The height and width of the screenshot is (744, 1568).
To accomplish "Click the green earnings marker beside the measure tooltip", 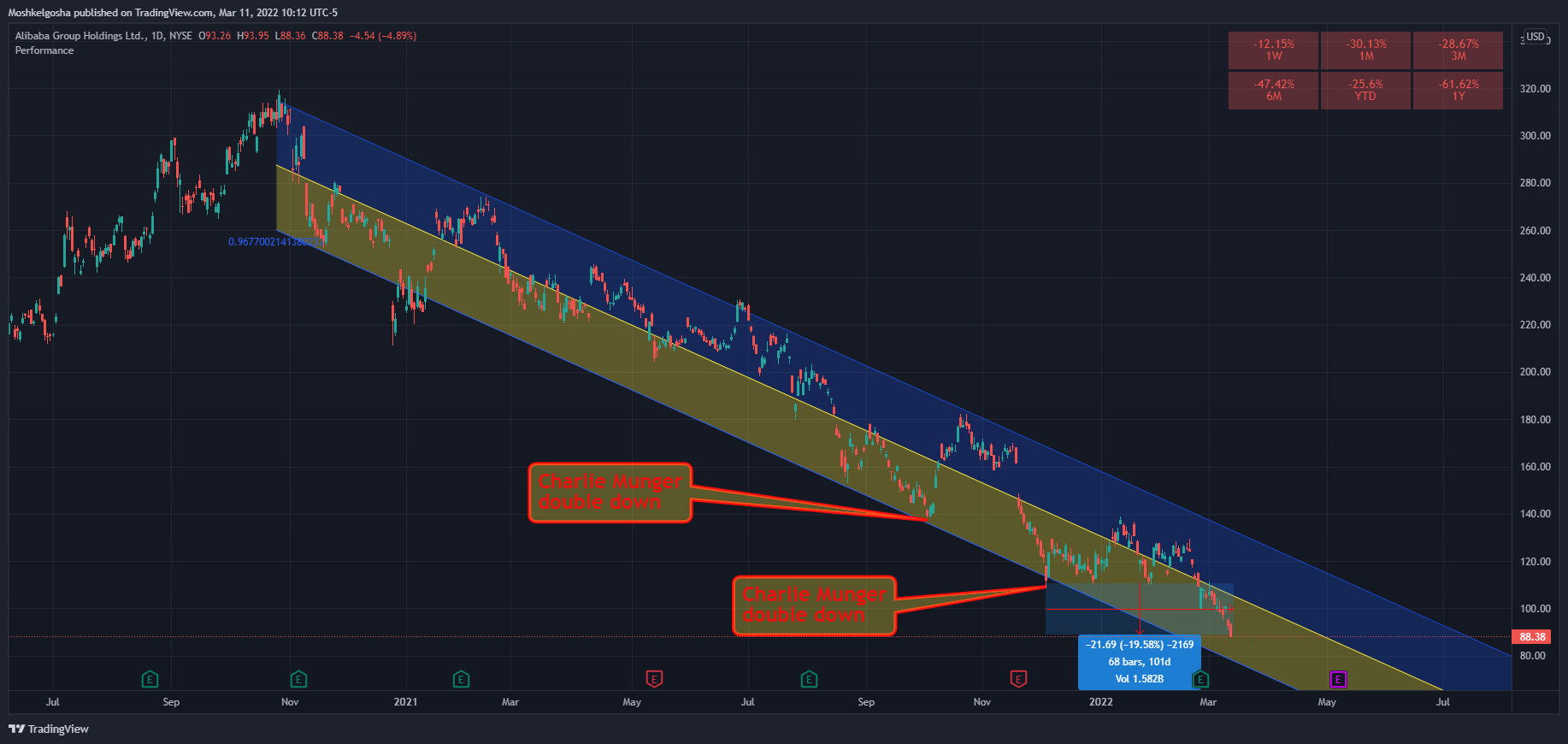I will click(x=1200, y=680).
